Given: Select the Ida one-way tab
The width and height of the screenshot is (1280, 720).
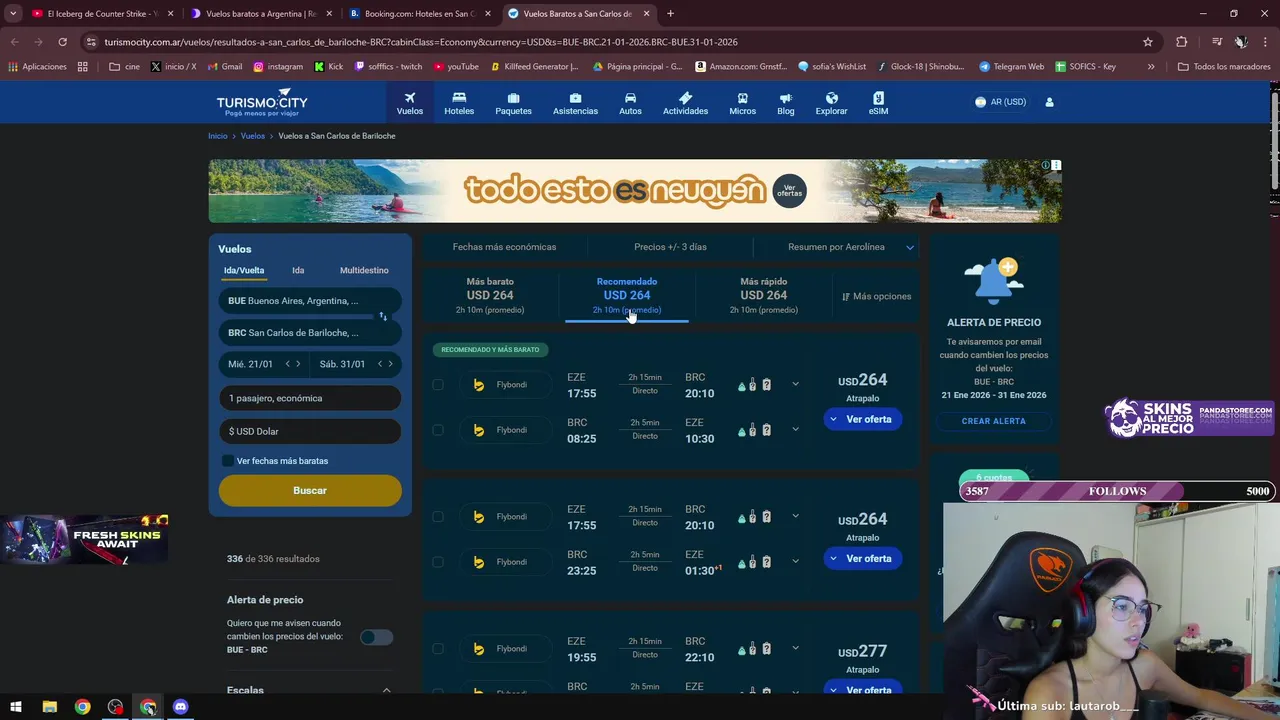Looking at the screenshot, I should (x=298, y=271).
